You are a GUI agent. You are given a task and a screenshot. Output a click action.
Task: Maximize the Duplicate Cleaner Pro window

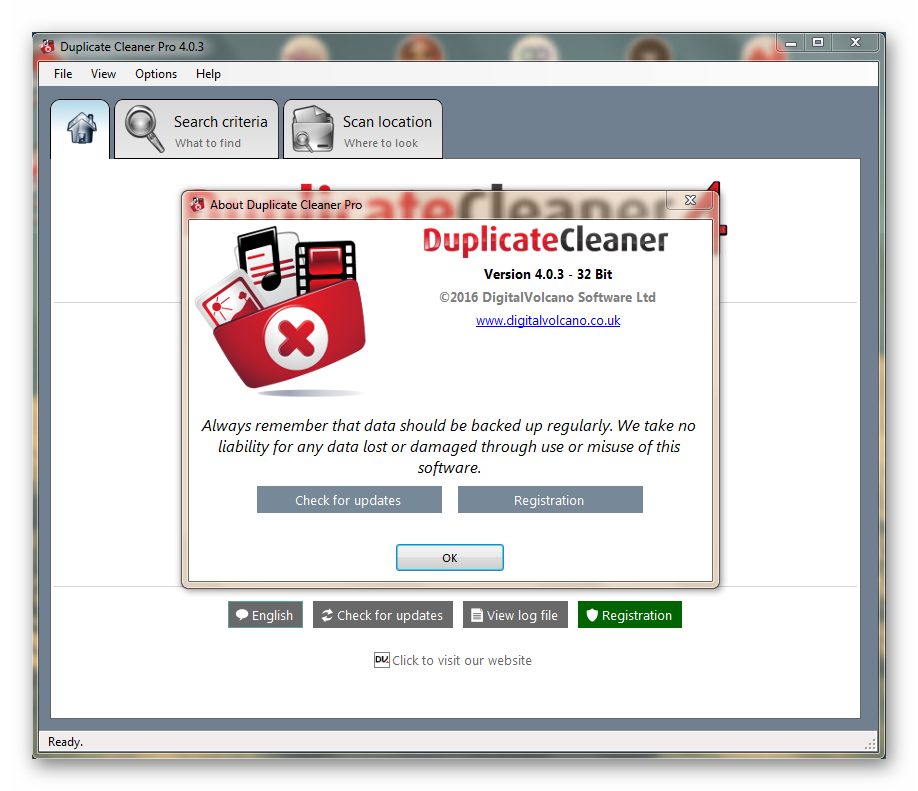click(818, 43)
